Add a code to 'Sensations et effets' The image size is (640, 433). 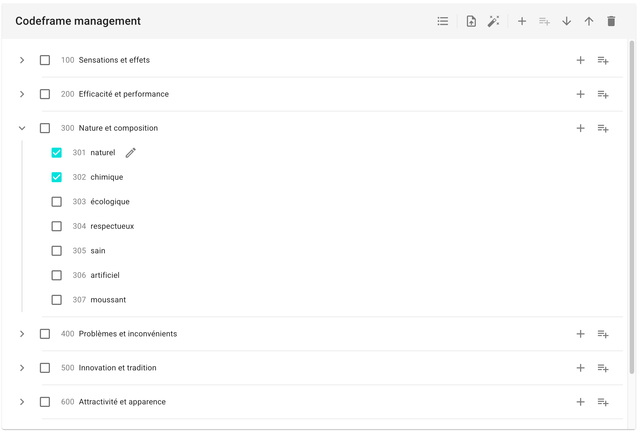click(580, 60)
